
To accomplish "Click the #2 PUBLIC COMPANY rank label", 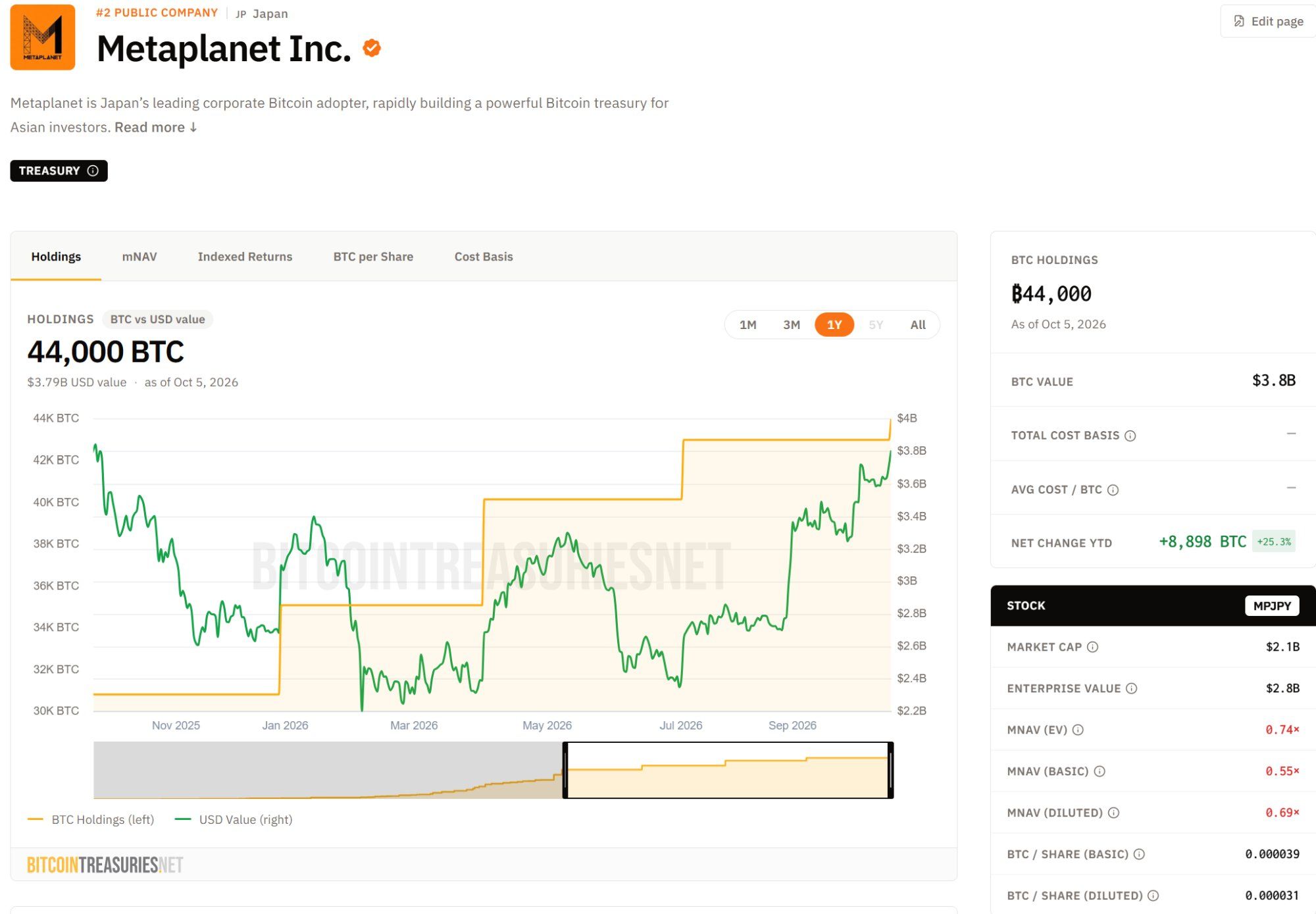I will 157,13.
